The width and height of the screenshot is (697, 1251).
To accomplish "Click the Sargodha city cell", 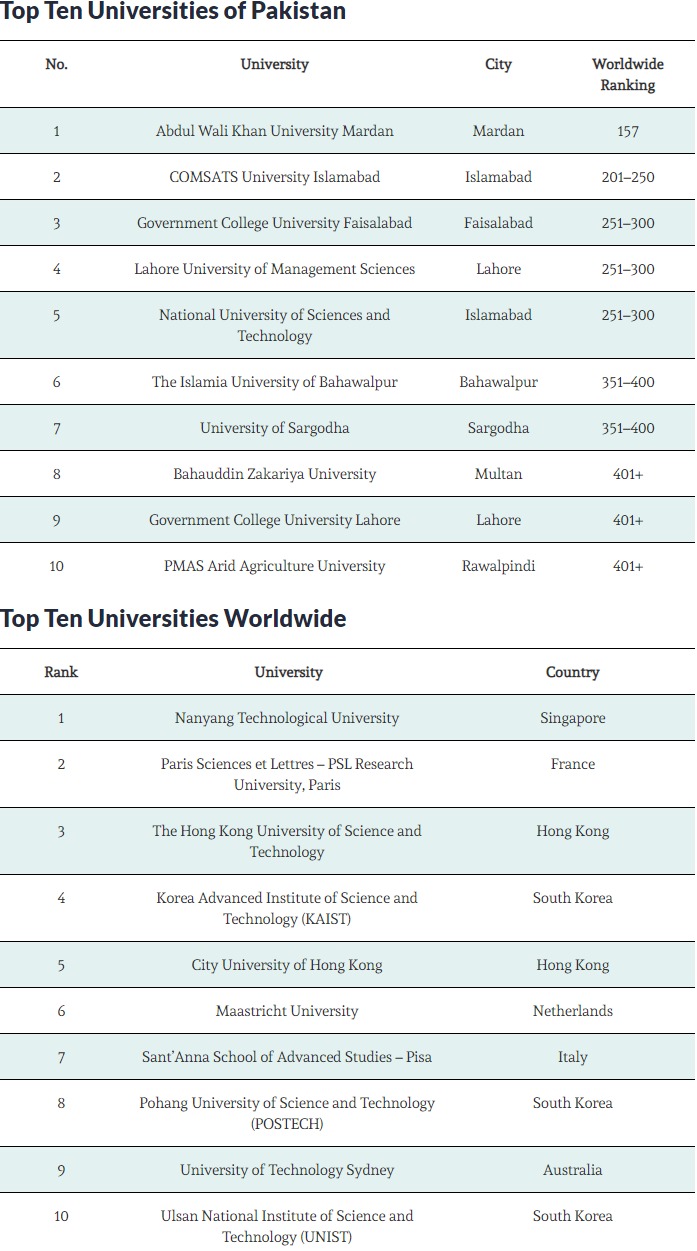I will 498,428.
